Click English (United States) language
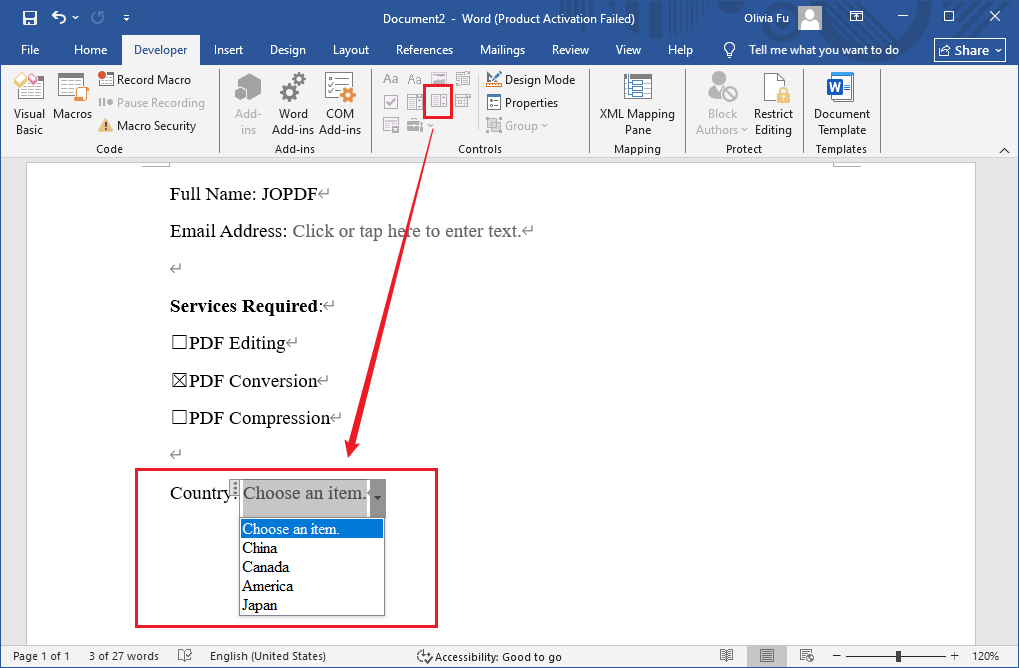Screen dimensions: 1019x668 click(x=268, y=656)
